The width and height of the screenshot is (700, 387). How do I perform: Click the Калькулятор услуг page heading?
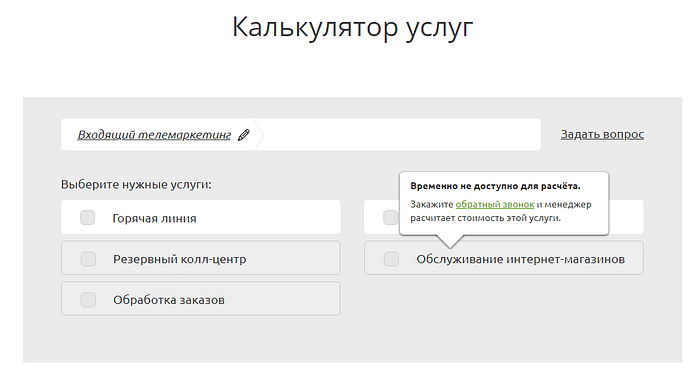(x=352, y=28)
